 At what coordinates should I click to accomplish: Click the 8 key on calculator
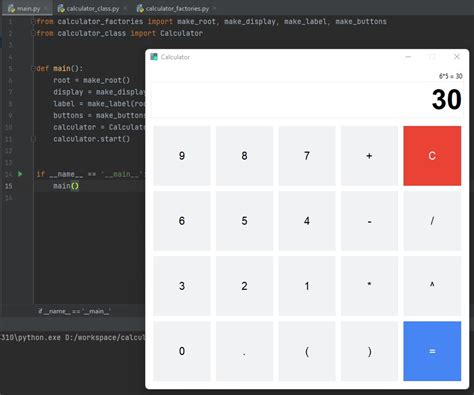244,156
